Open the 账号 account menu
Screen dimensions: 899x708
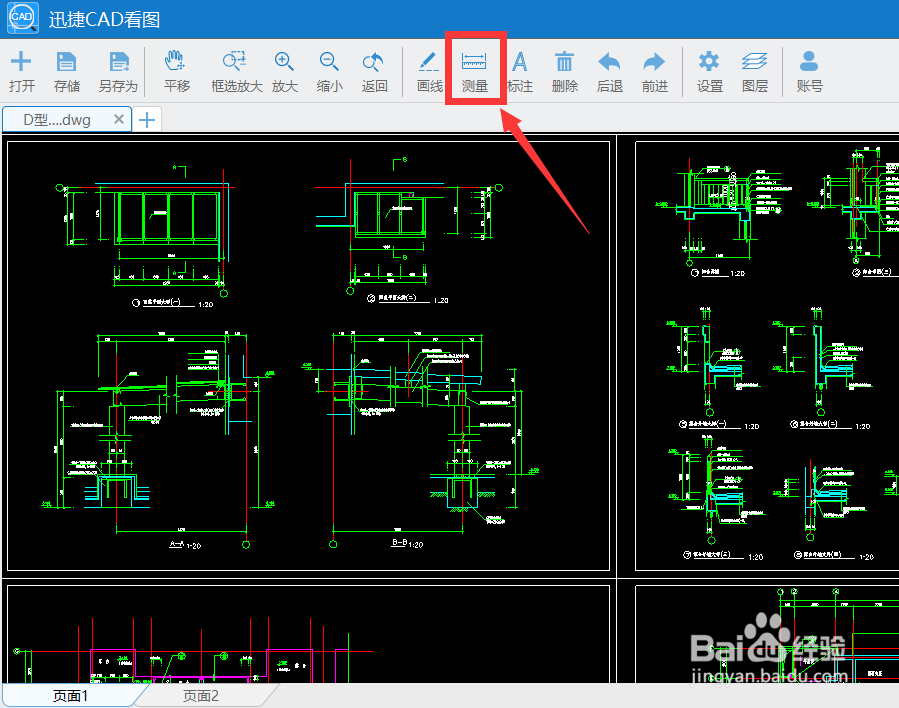click(810, 72)
